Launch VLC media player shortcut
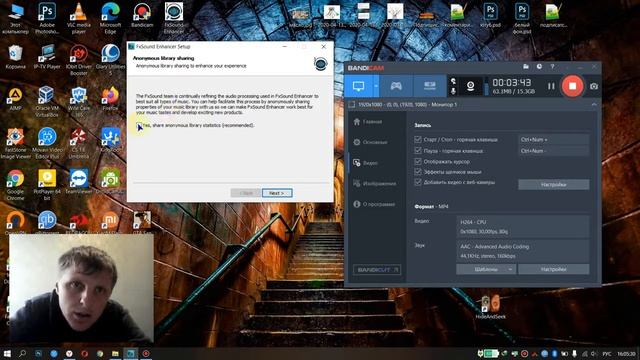The width and height of the screenshot is (640, 360). (78, 18)
